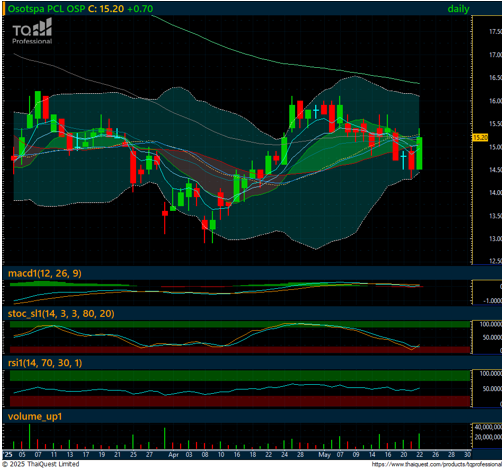This screenshot has height=468, width=502.
Task: Open the macd1(12, 26, 9) indicator header
Action: click(x=45, y=273)
